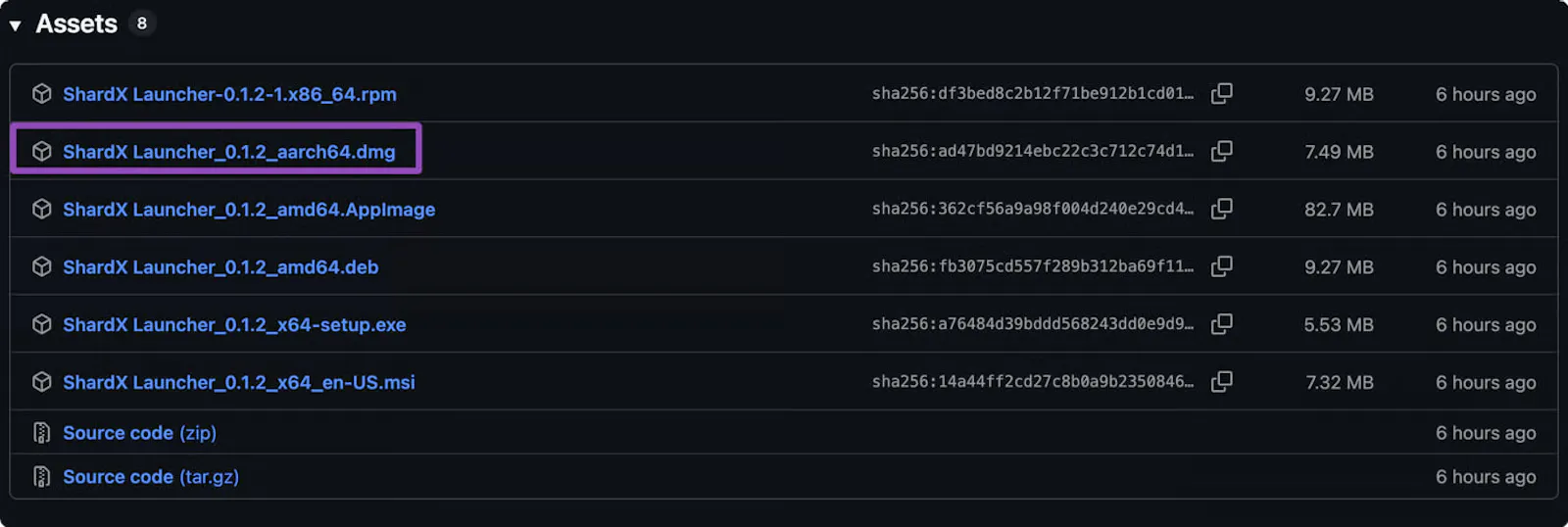Viewport: 1568px width, 527px height.
Task: Click zip file icon beside Source code (zip)
Action: [41, 432]
